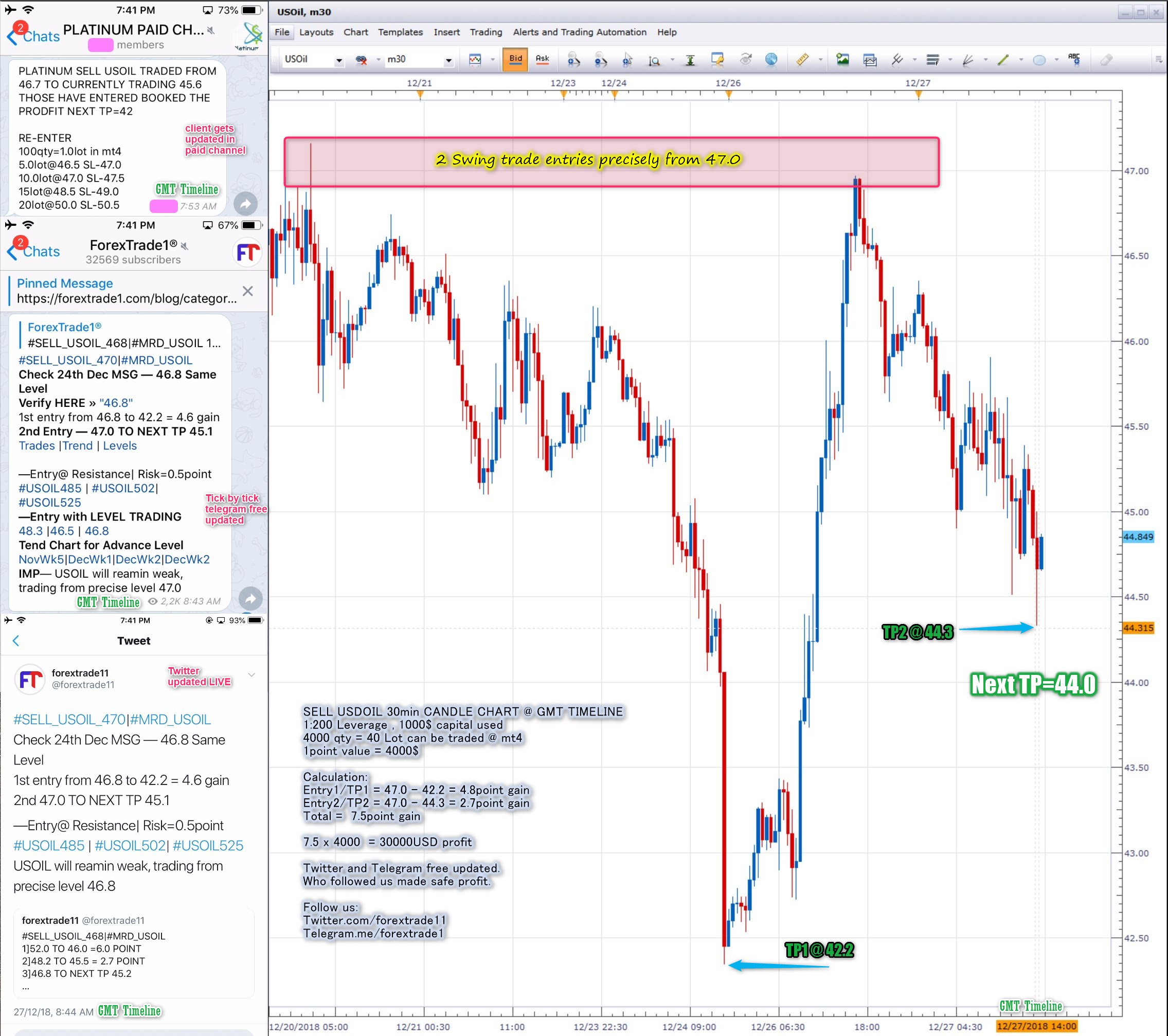Click the fit-to-height green arrows icon
This screenshot has width=1168, height=1036.
point(690,60)
